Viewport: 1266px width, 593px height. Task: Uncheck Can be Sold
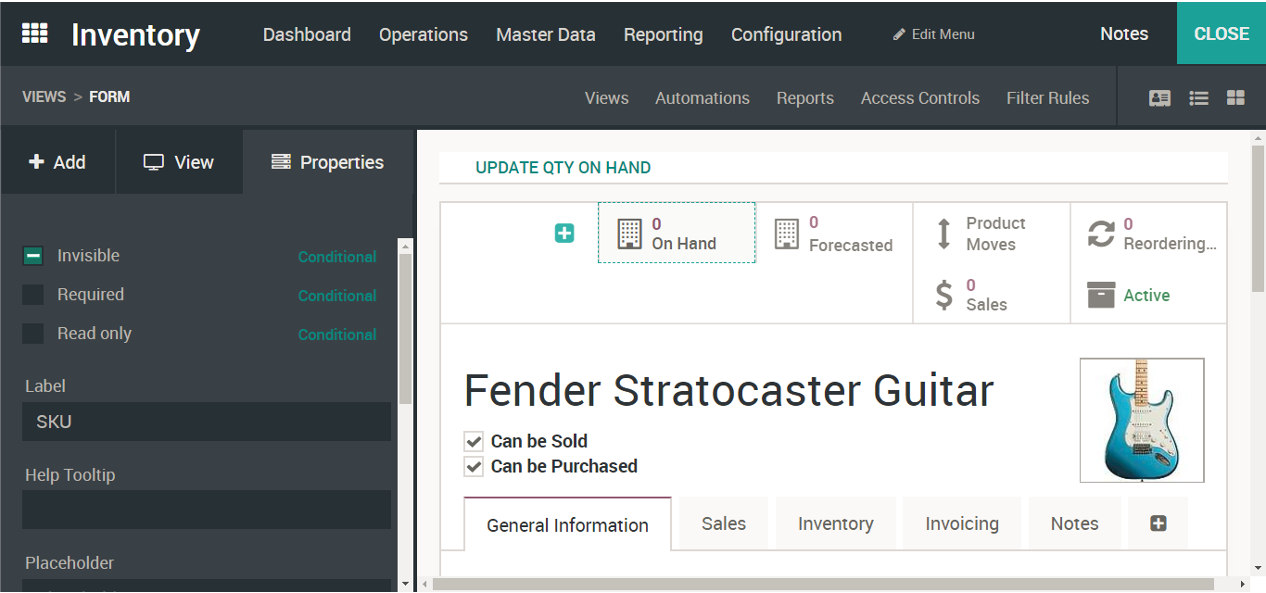tap(474, 441)
